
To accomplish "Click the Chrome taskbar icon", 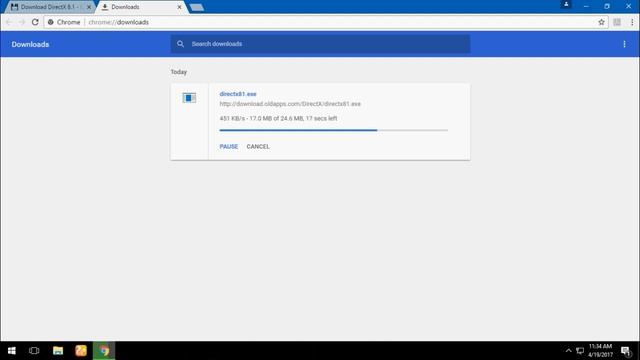I will [104, 351].
